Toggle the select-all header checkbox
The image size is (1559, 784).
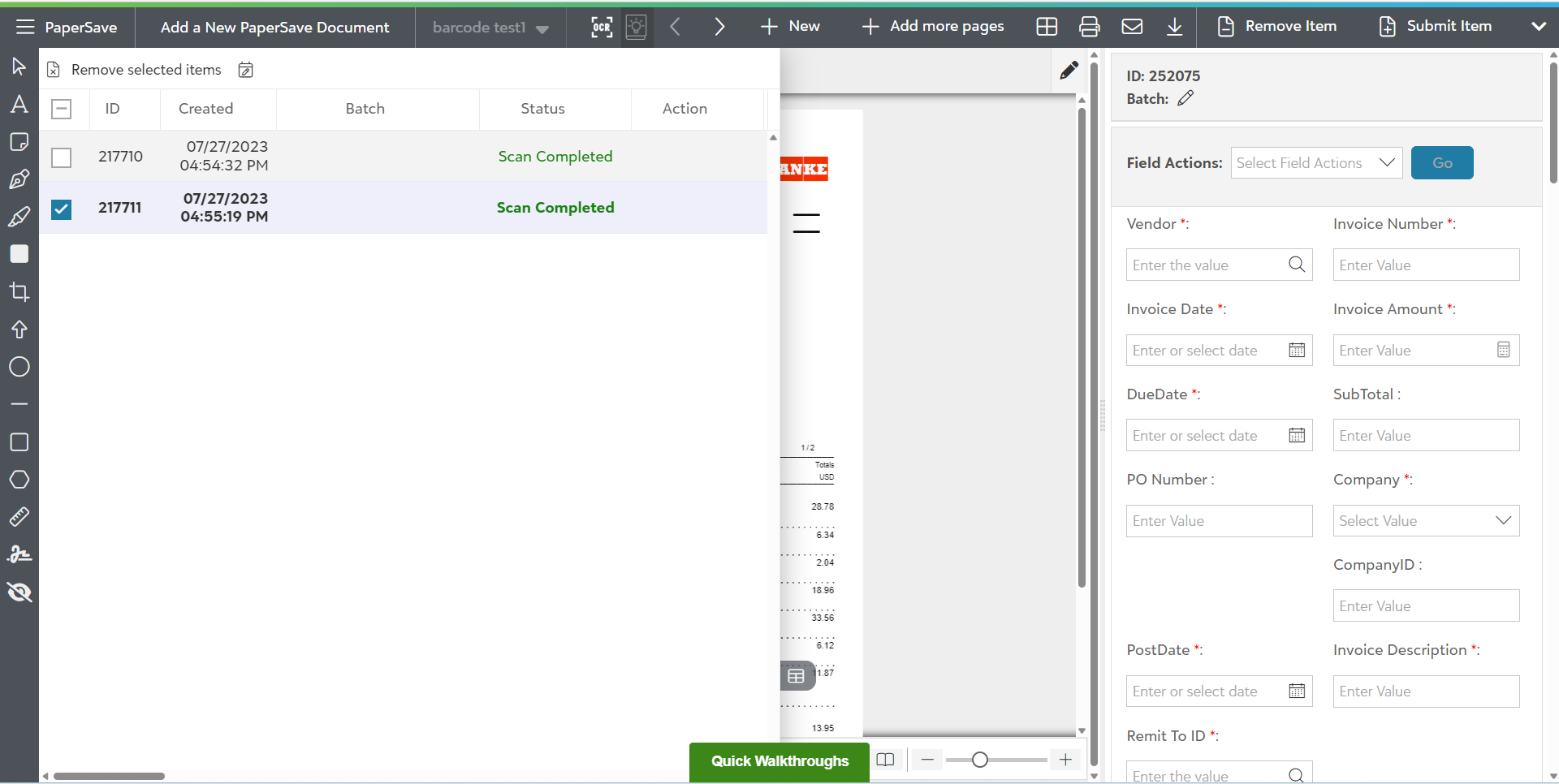(x=62, y=109)
